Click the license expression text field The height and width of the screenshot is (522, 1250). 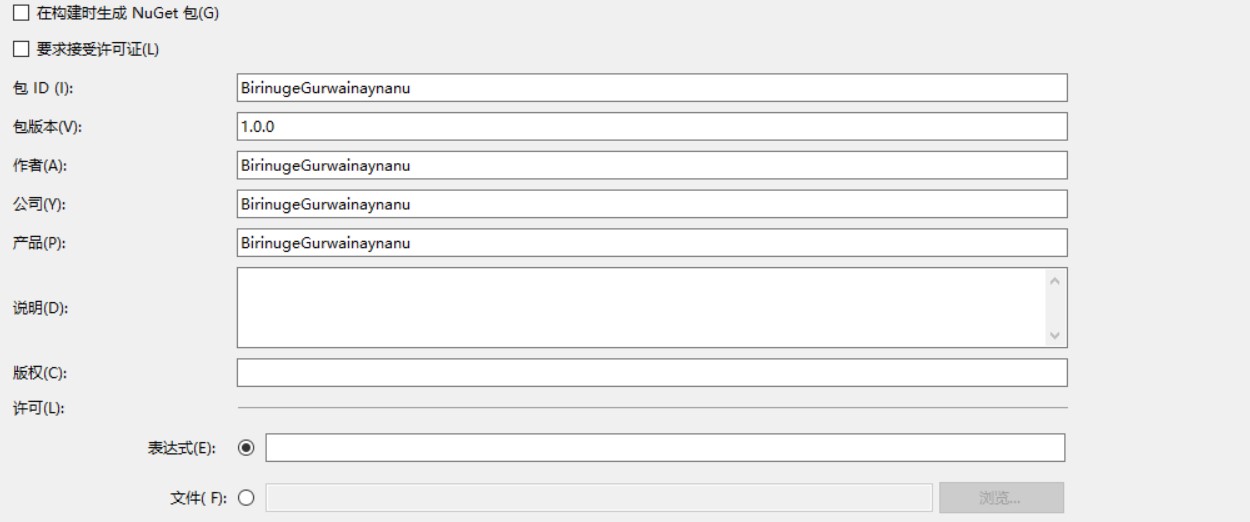pos(665,448)
